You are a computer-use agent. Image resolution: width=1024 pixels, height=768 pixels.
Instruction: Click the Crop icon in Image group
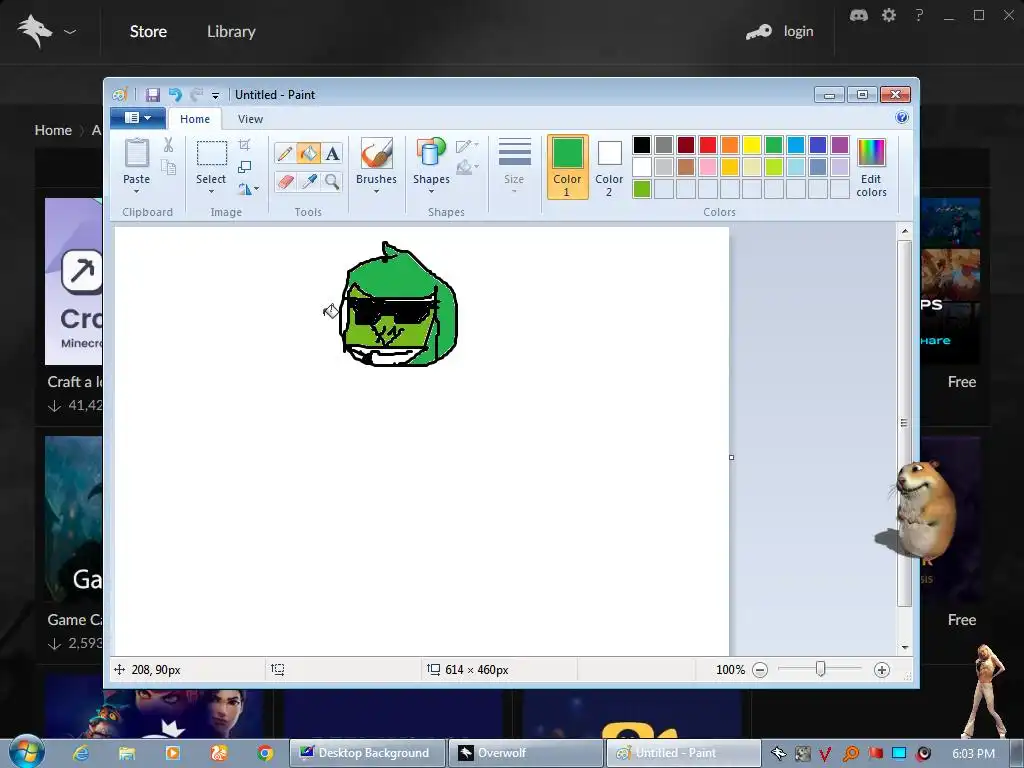pyautogui.click(x=244, y=145)
